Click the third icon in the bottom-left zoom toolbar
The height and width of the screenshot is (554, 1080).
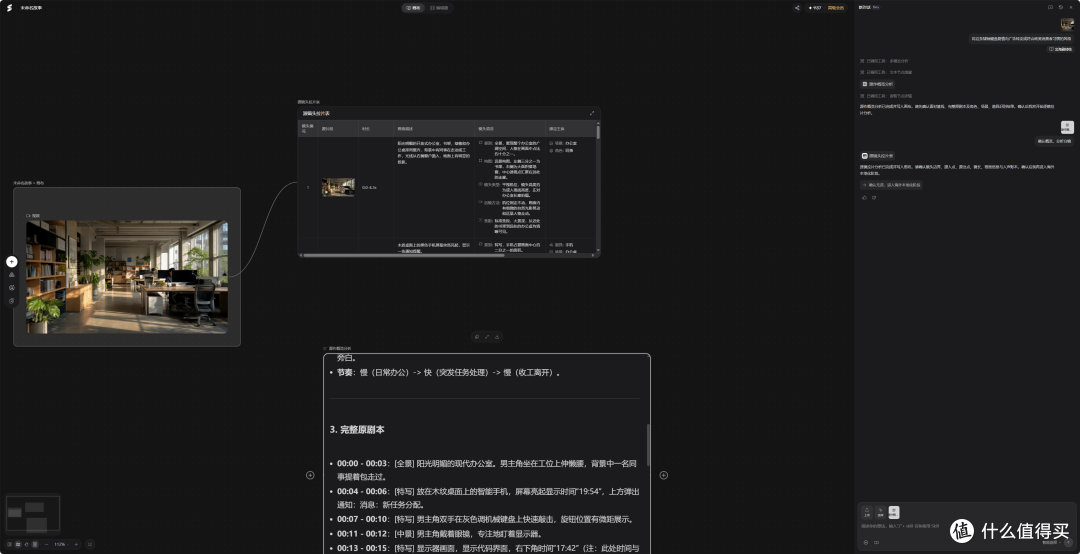tap(26, 544)
